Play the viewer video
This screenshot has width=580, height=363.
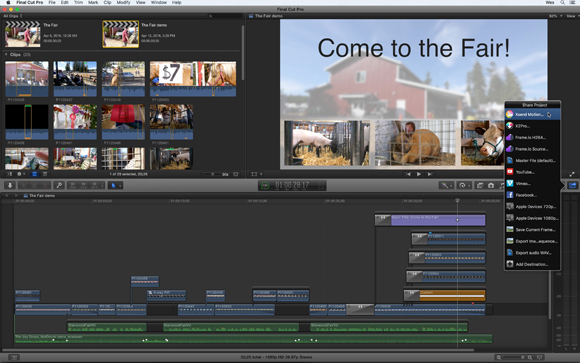[419, 174]
